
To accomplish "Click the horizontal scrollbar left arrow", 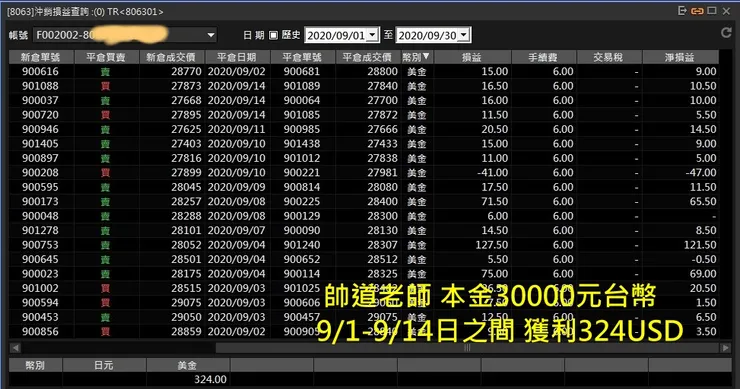I will click(x=15, y=348).
